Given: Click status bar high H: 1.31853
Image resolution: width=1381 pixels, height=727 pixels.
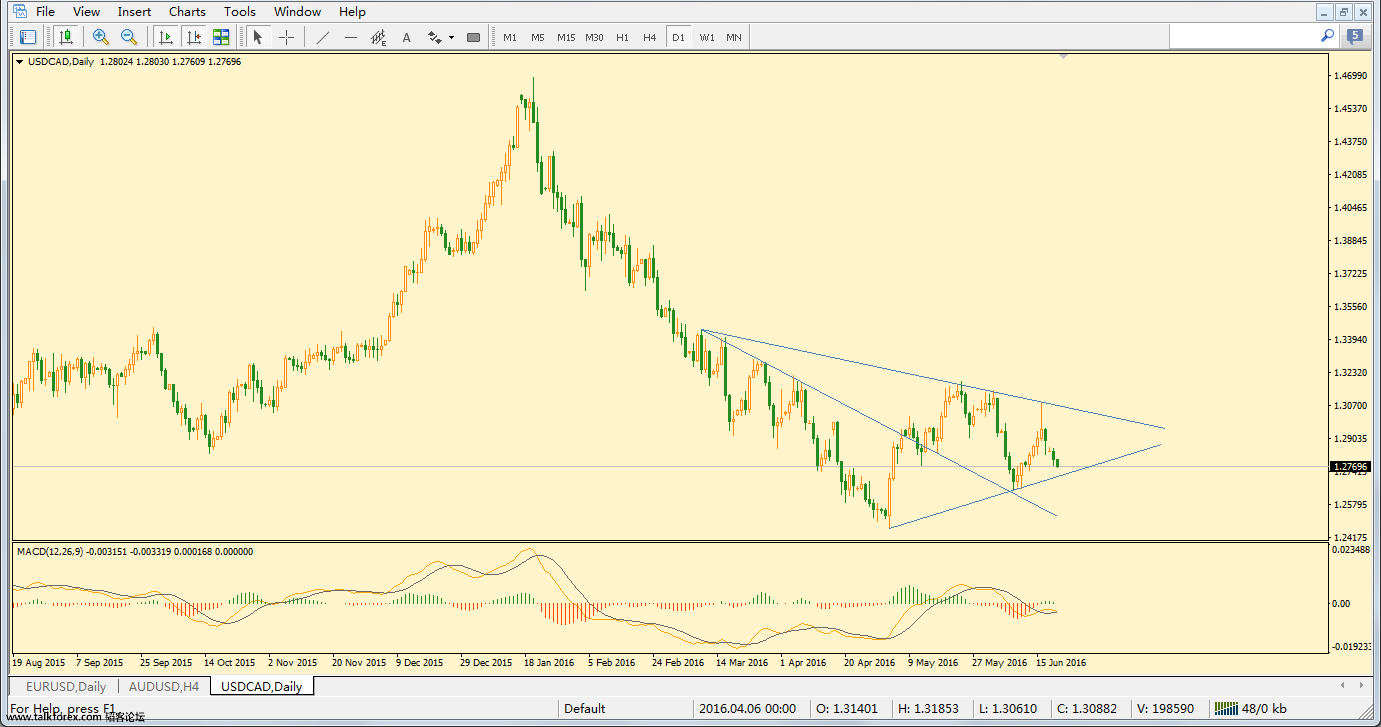Looking at the screenshot, I should pos(928,709).
